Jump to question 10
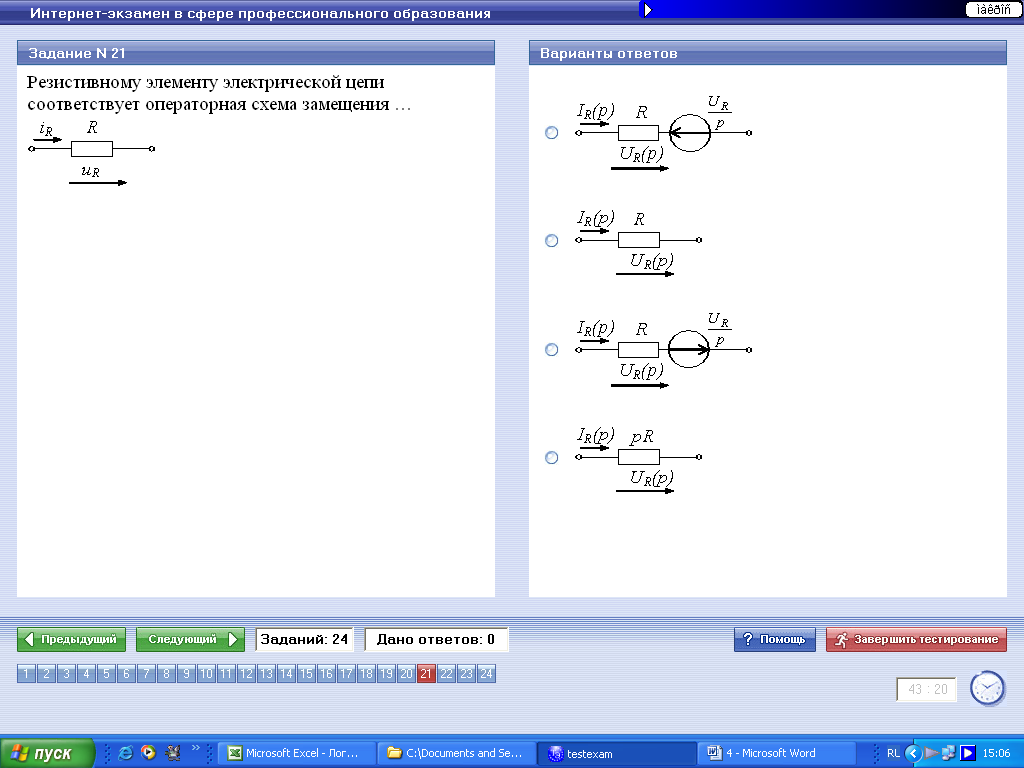1024x768 pixels. 206,673
